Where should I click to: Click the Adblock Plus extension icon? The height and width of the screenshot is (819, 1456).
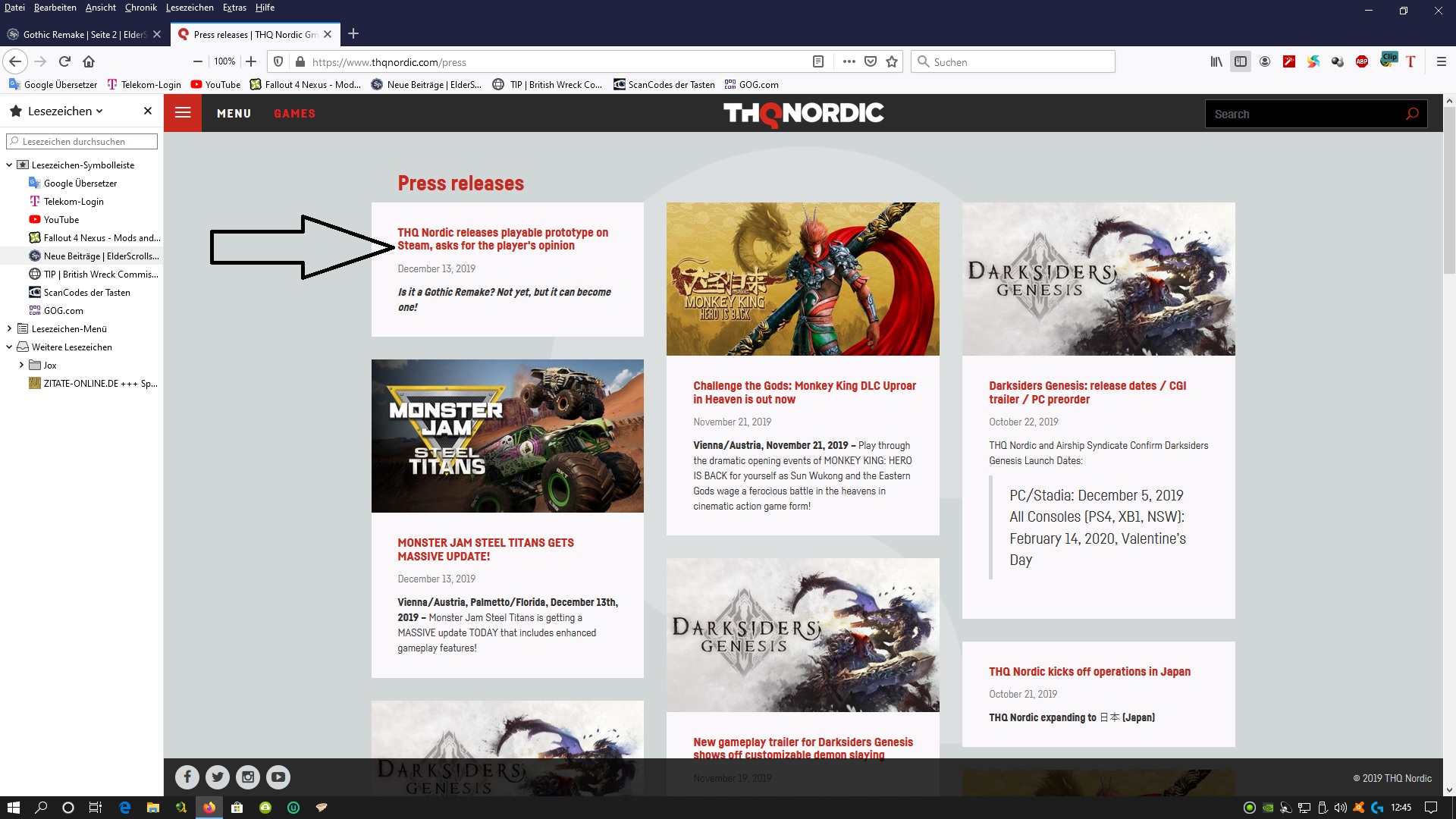click(1362, 61)
